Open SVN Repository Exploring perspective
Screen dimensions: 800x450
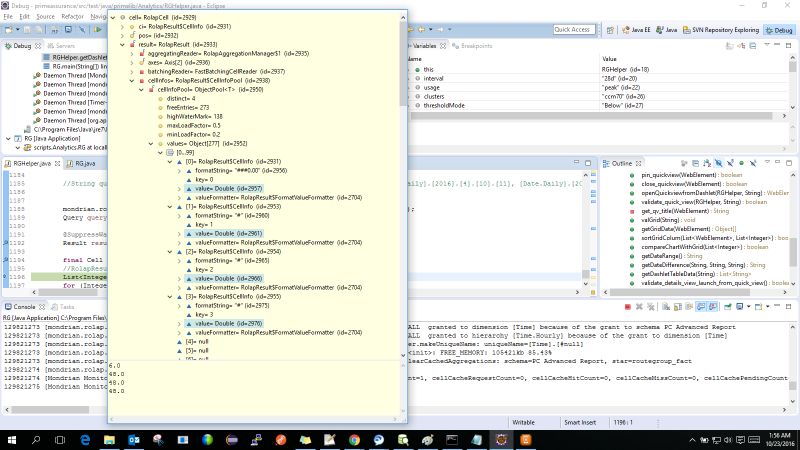(720, 30)
